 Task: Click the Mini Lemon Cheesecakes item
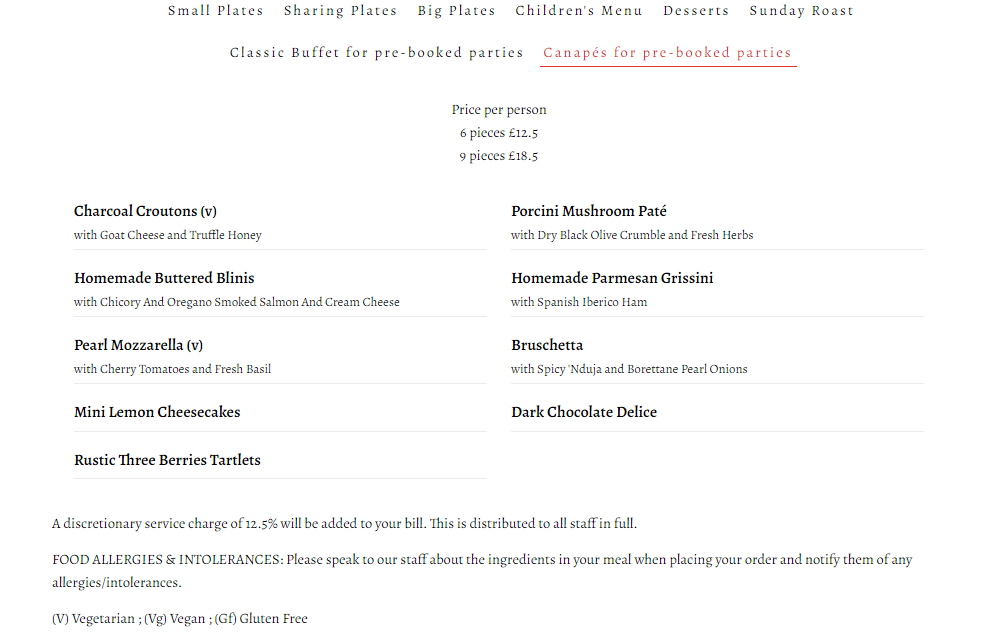point(157,412)
